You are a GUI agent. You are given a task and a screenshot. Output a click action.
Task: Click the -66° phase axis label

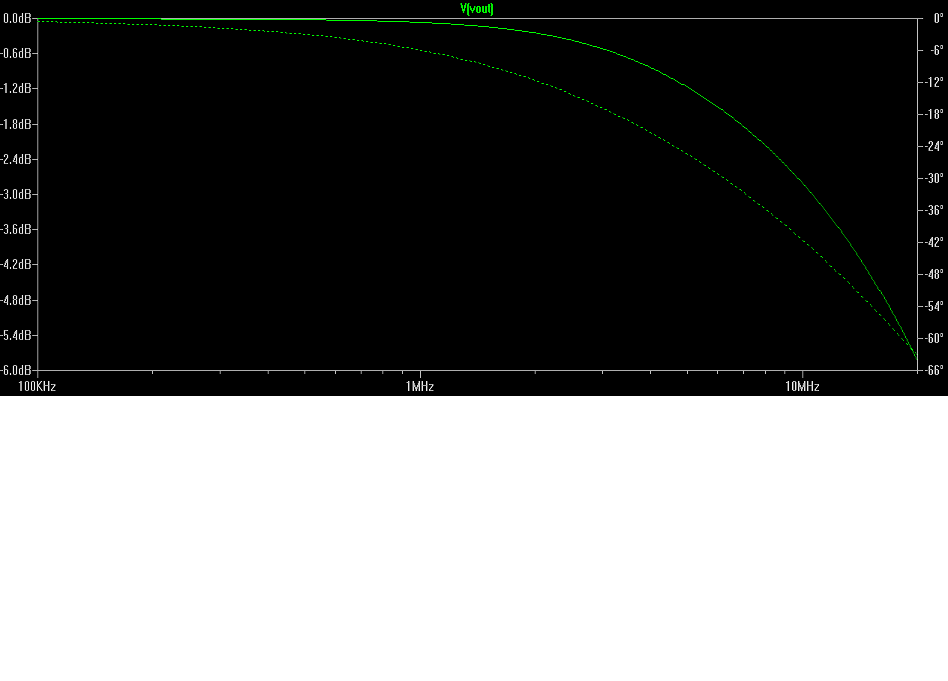tap(935, 370)
